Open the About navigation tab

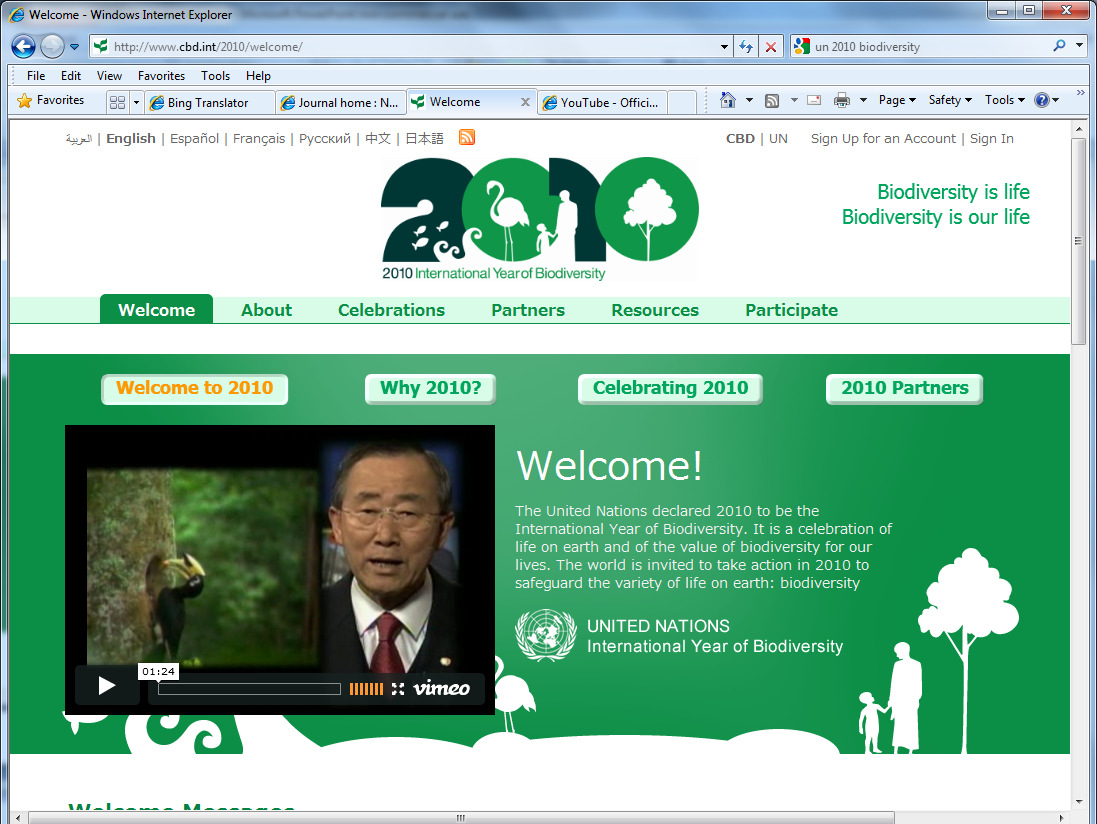[x=267, y=310]
